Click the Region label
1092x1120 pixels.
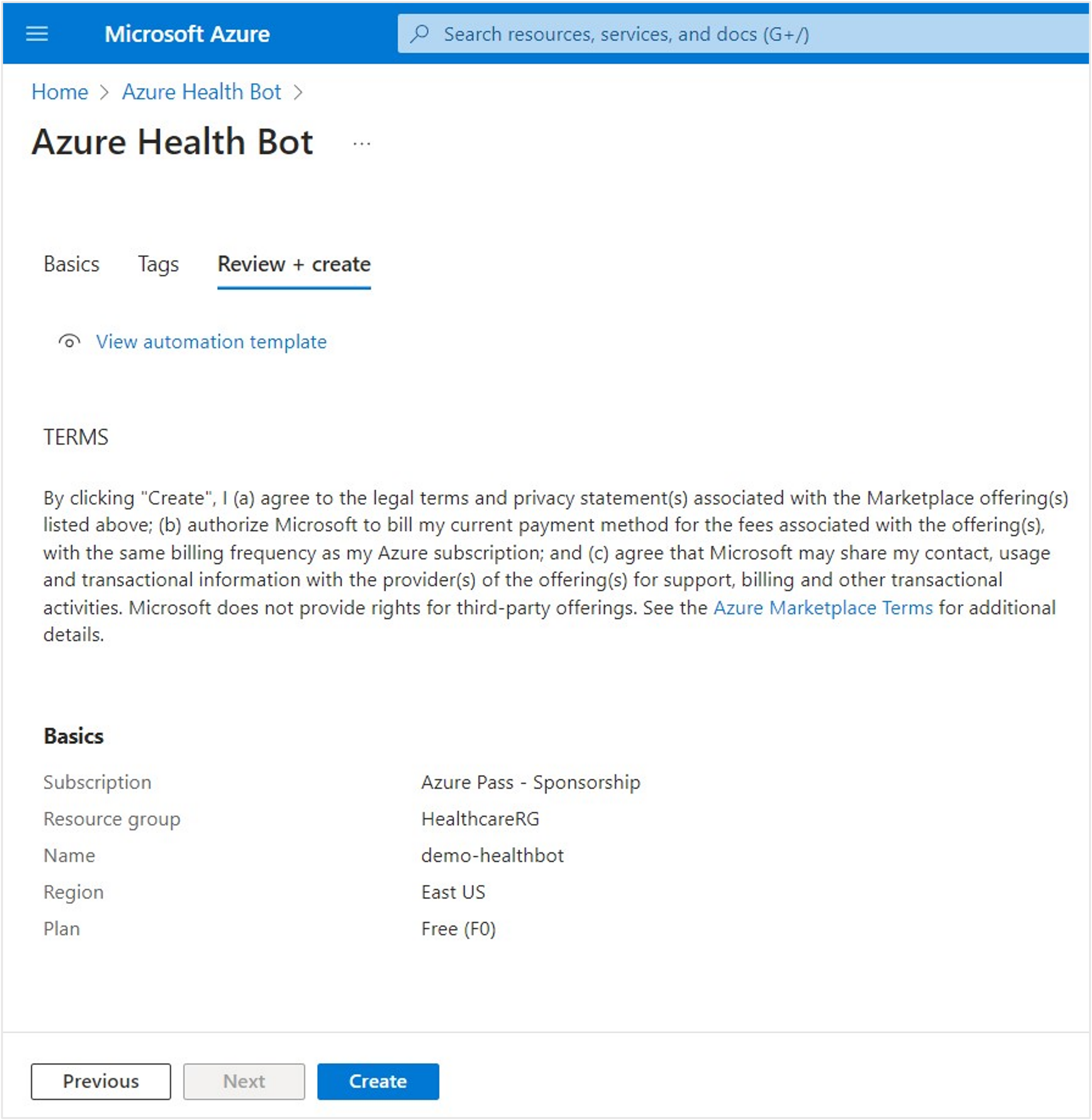point(73,893)
